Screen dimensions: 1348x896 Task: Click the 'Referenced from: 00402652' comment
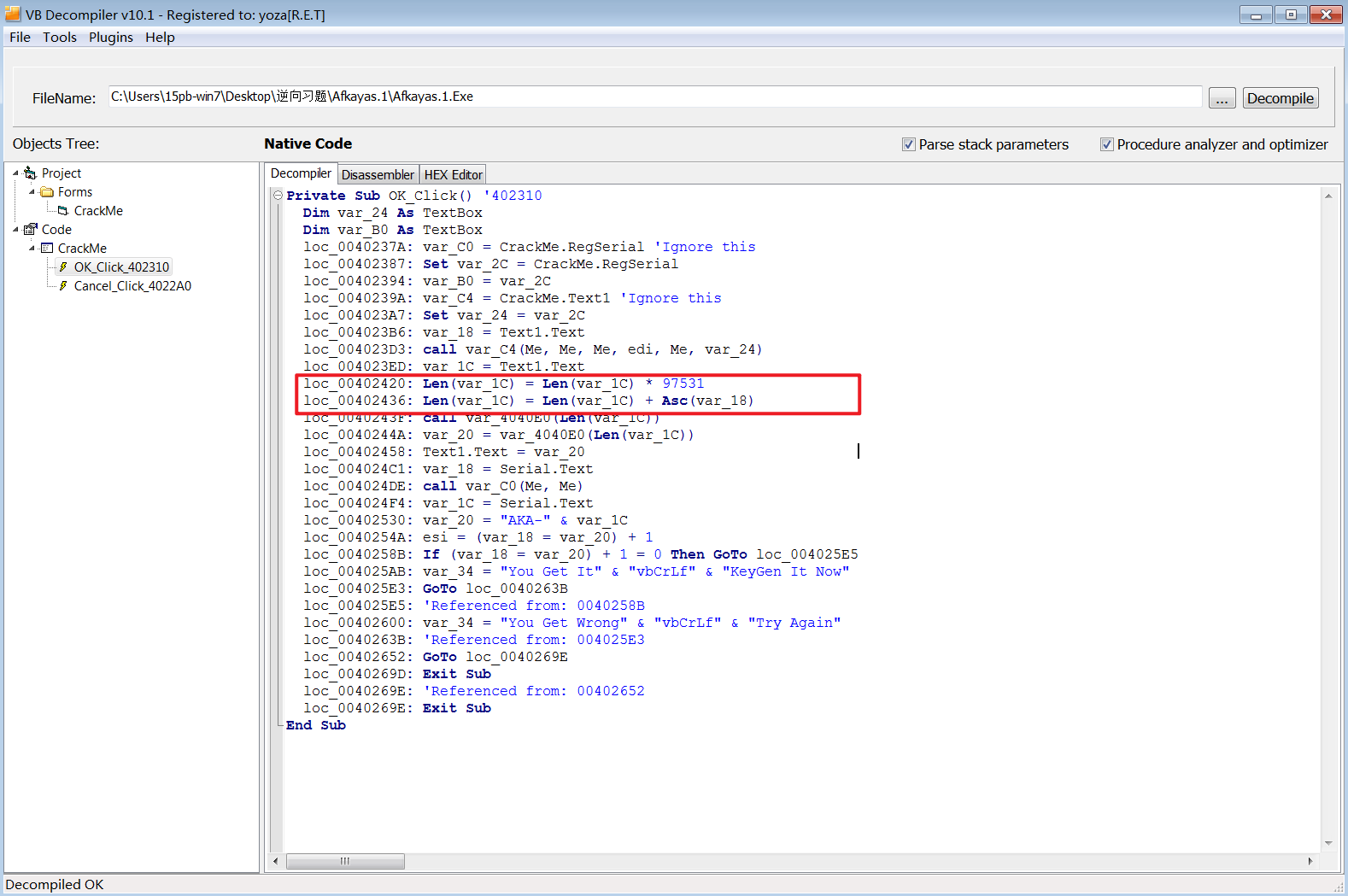[x=534, y=691]
